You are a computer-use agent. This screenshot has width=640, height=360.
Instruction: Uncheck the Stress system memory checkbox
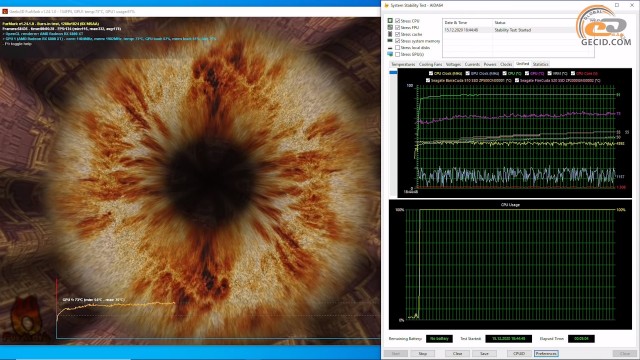398,41
